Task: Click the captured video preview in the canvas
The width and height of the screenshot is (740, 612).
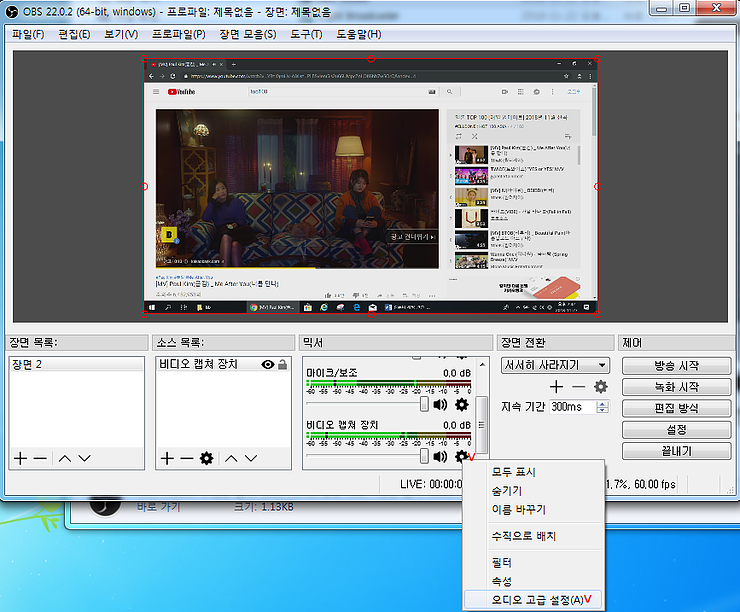Action: pyautogui.click(x=371, y=186)
